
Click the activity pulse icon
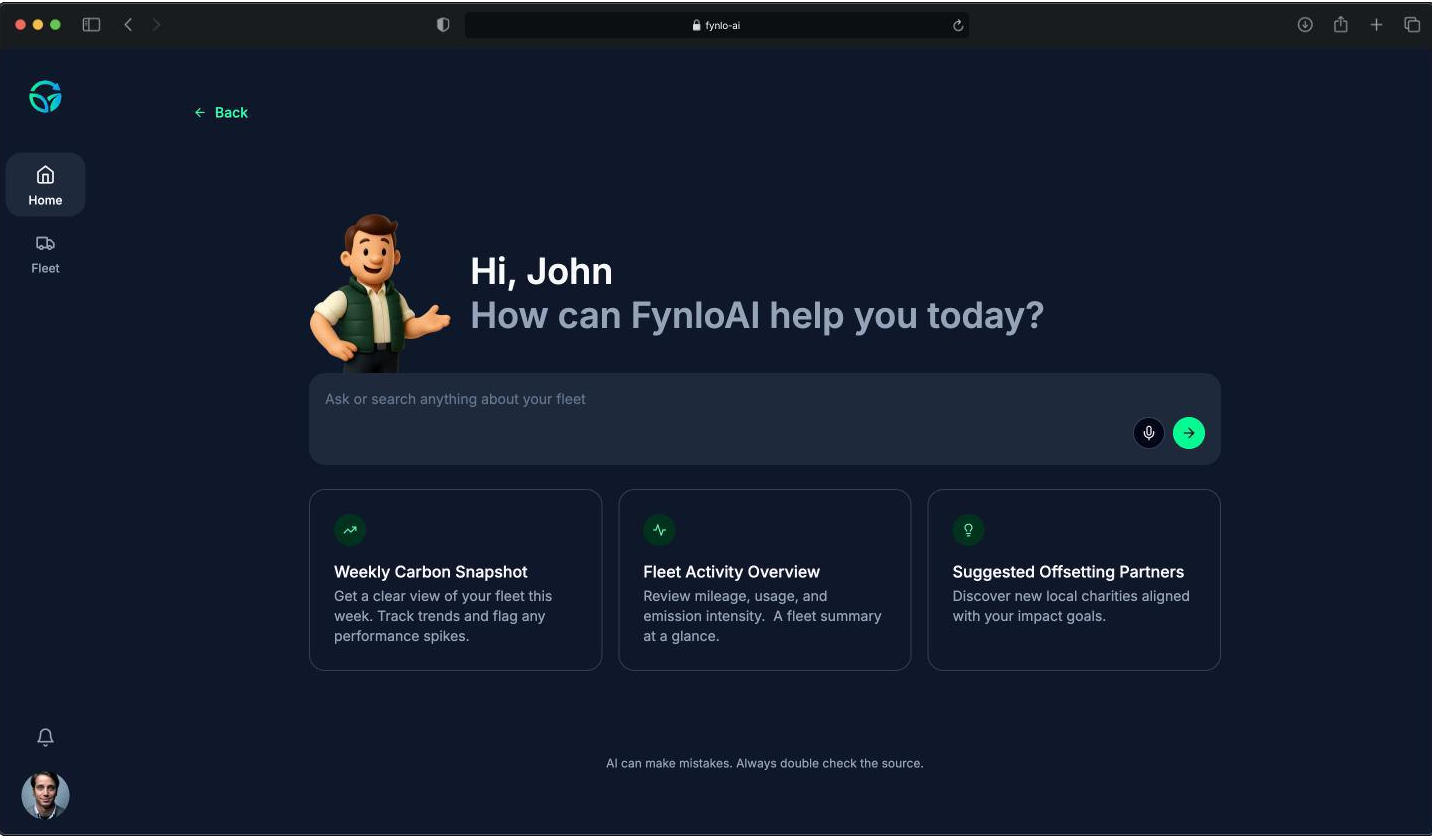pos(659,530)
